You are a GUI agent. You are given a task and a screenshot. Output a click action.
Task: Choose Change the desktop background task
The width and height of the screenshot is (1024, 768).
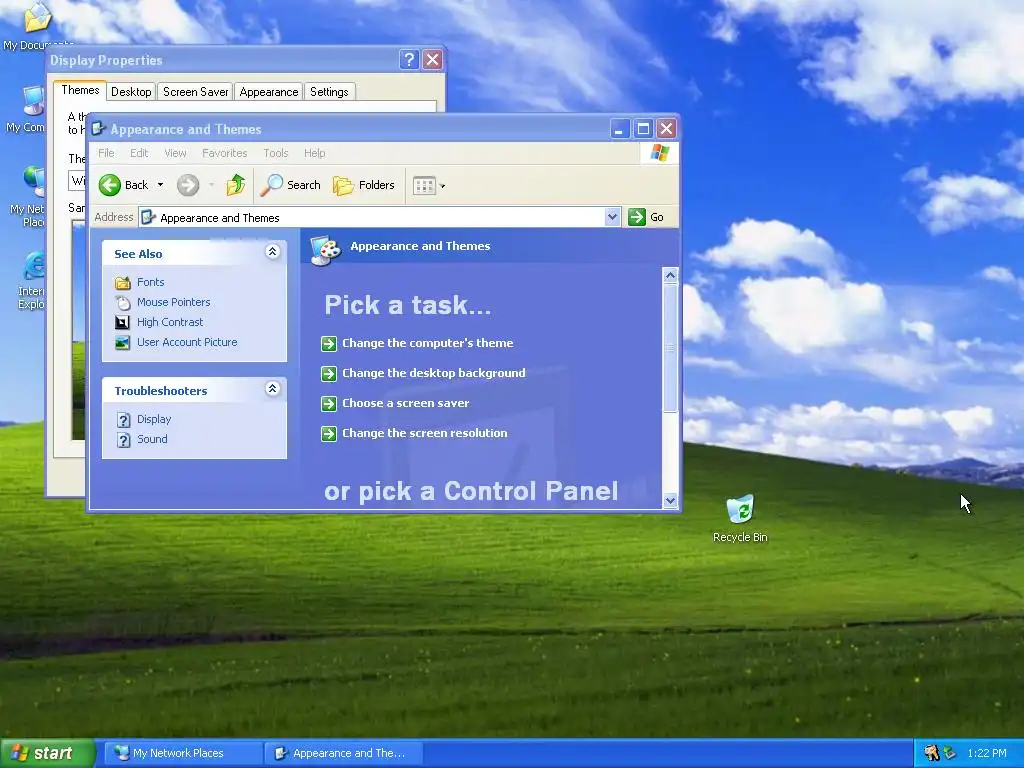tap(434, 373)
